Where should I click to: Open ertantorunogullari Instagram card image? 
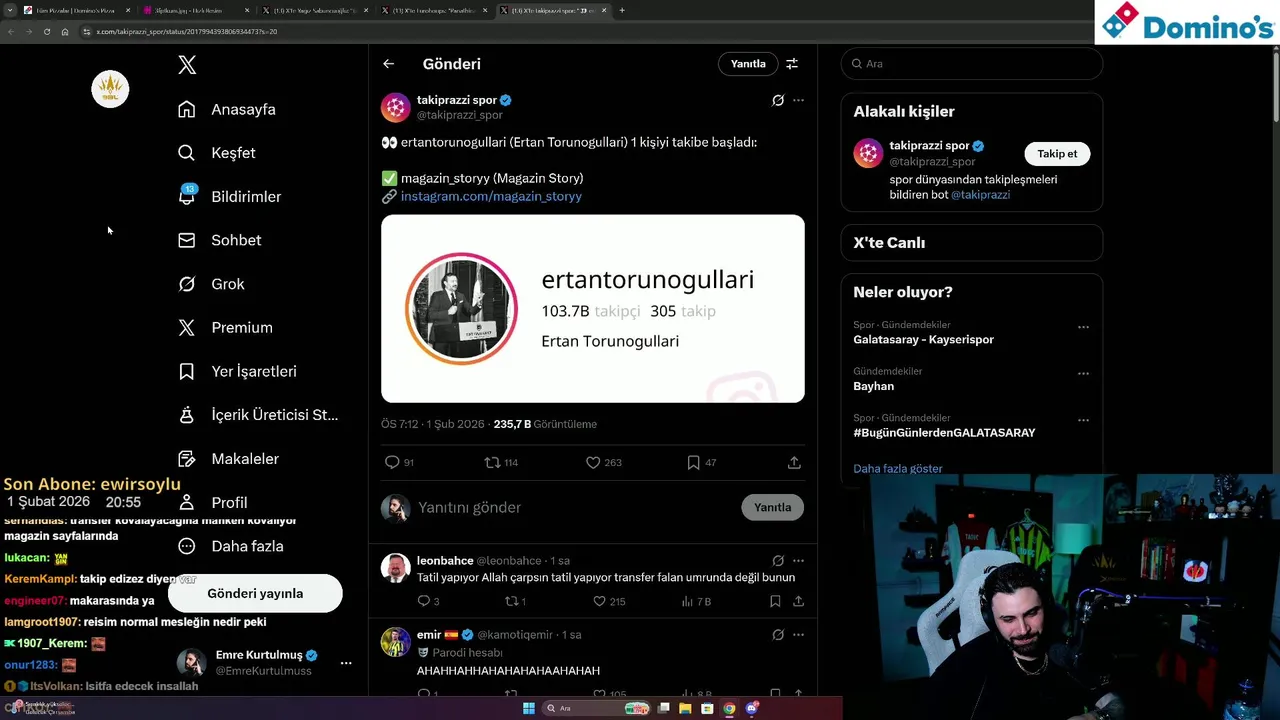(x=593, y=308)
